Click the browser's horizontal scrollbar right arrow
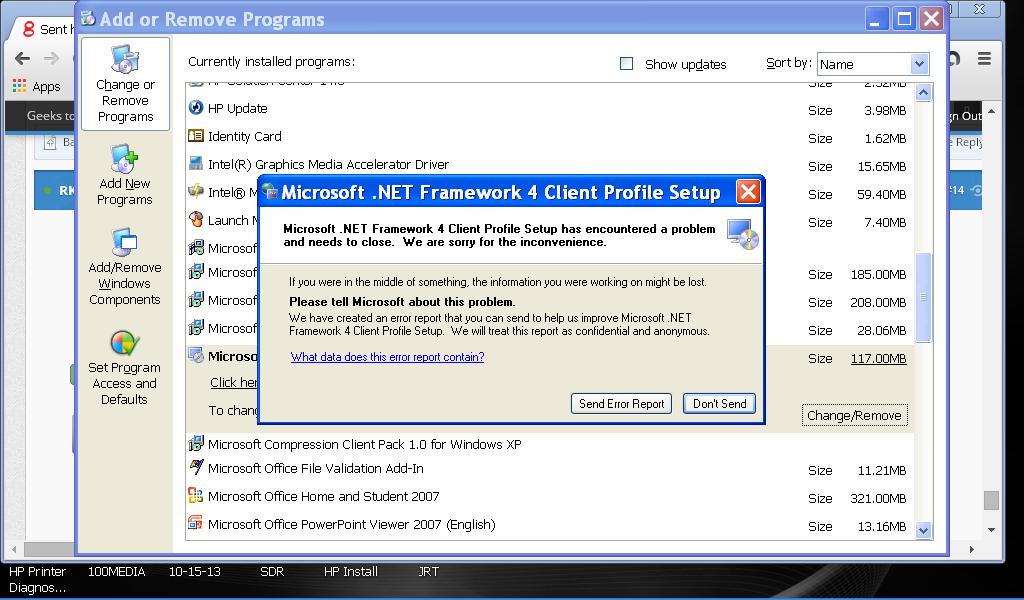This screenshot has height=600, width=1024. (x=972, y=550)
